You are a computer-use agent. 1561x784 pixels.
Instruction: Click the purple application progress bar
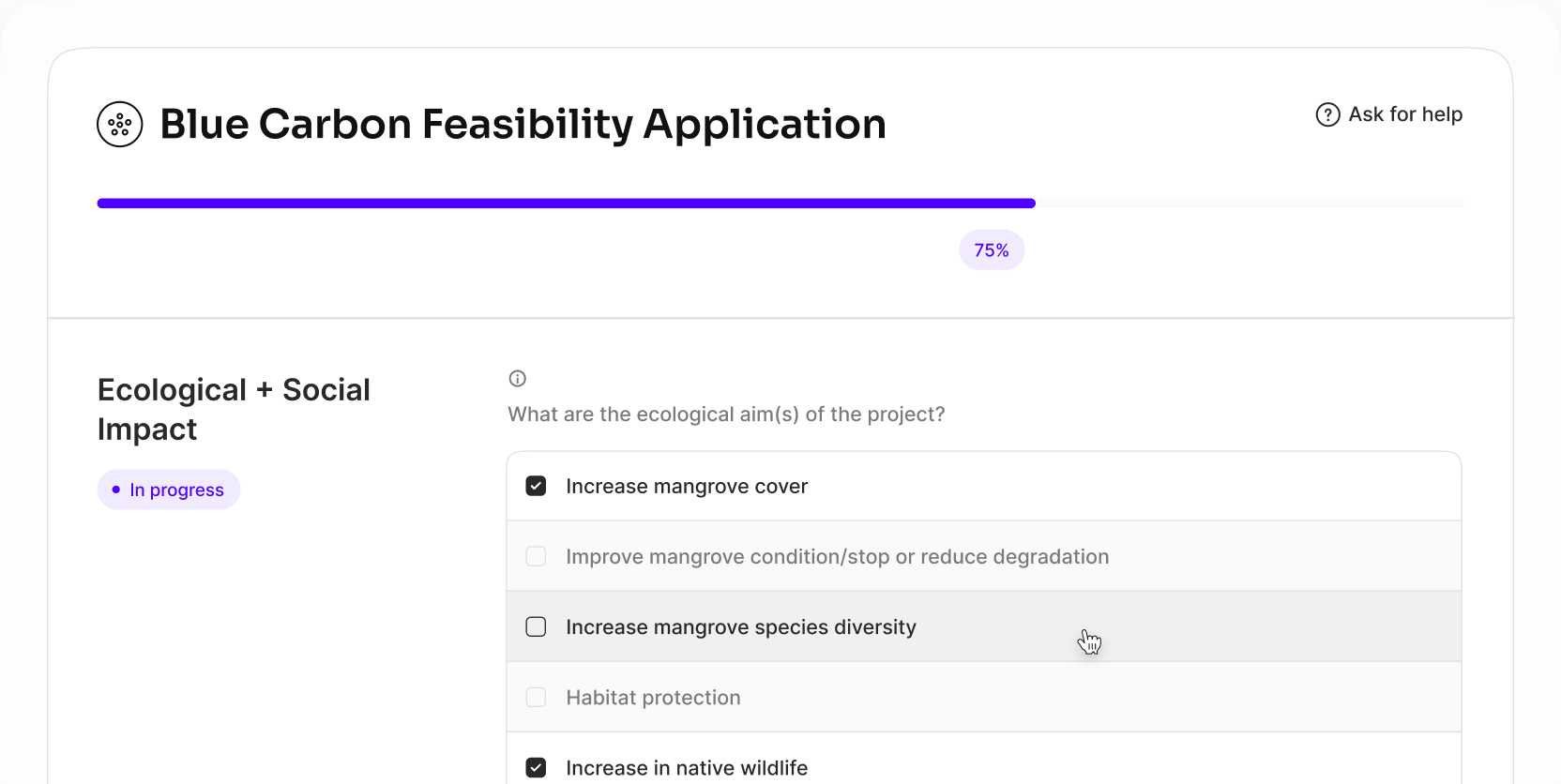[566, 204]
